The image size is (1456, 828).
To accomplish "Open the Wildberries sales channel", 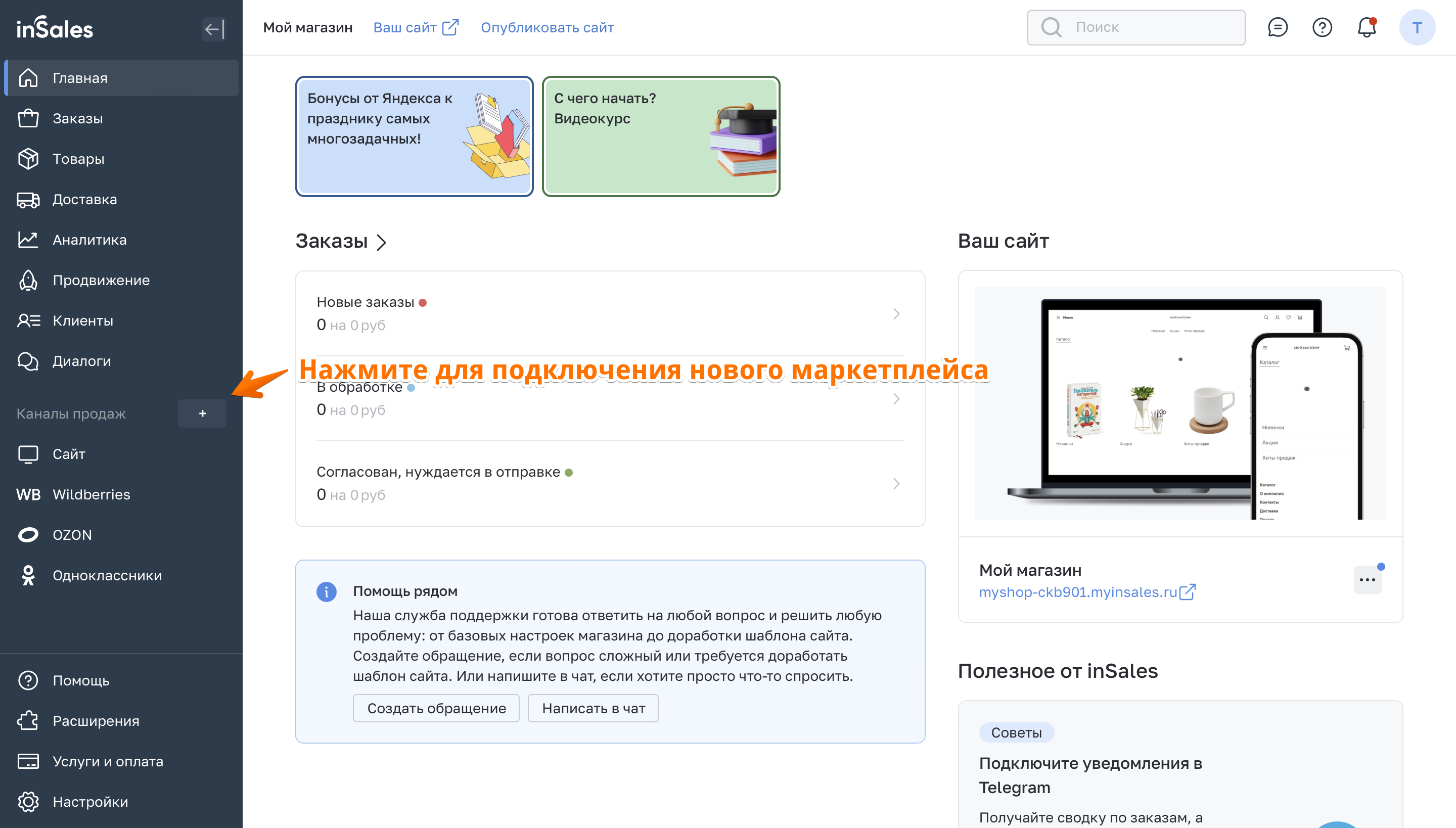I will click(x=91, y=494).
